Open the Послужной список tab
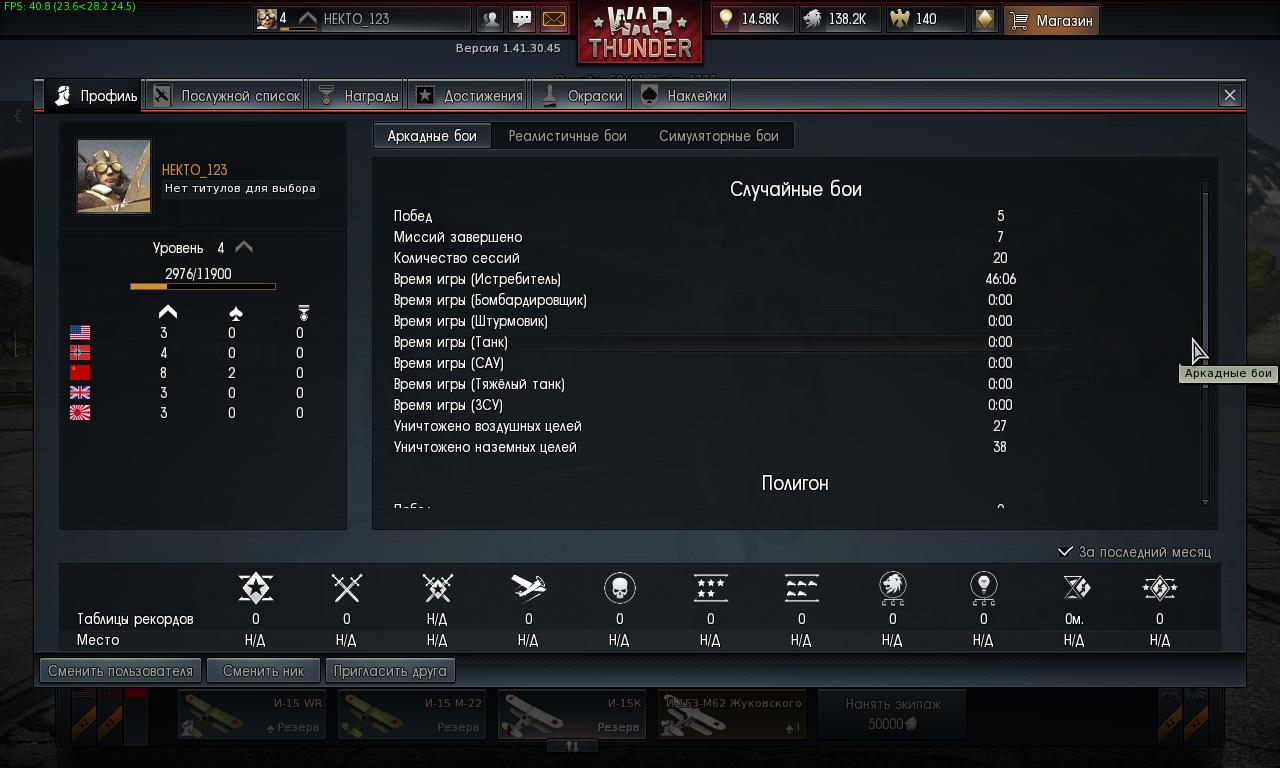Screen dimensions: 1280x768 (226, 96)
